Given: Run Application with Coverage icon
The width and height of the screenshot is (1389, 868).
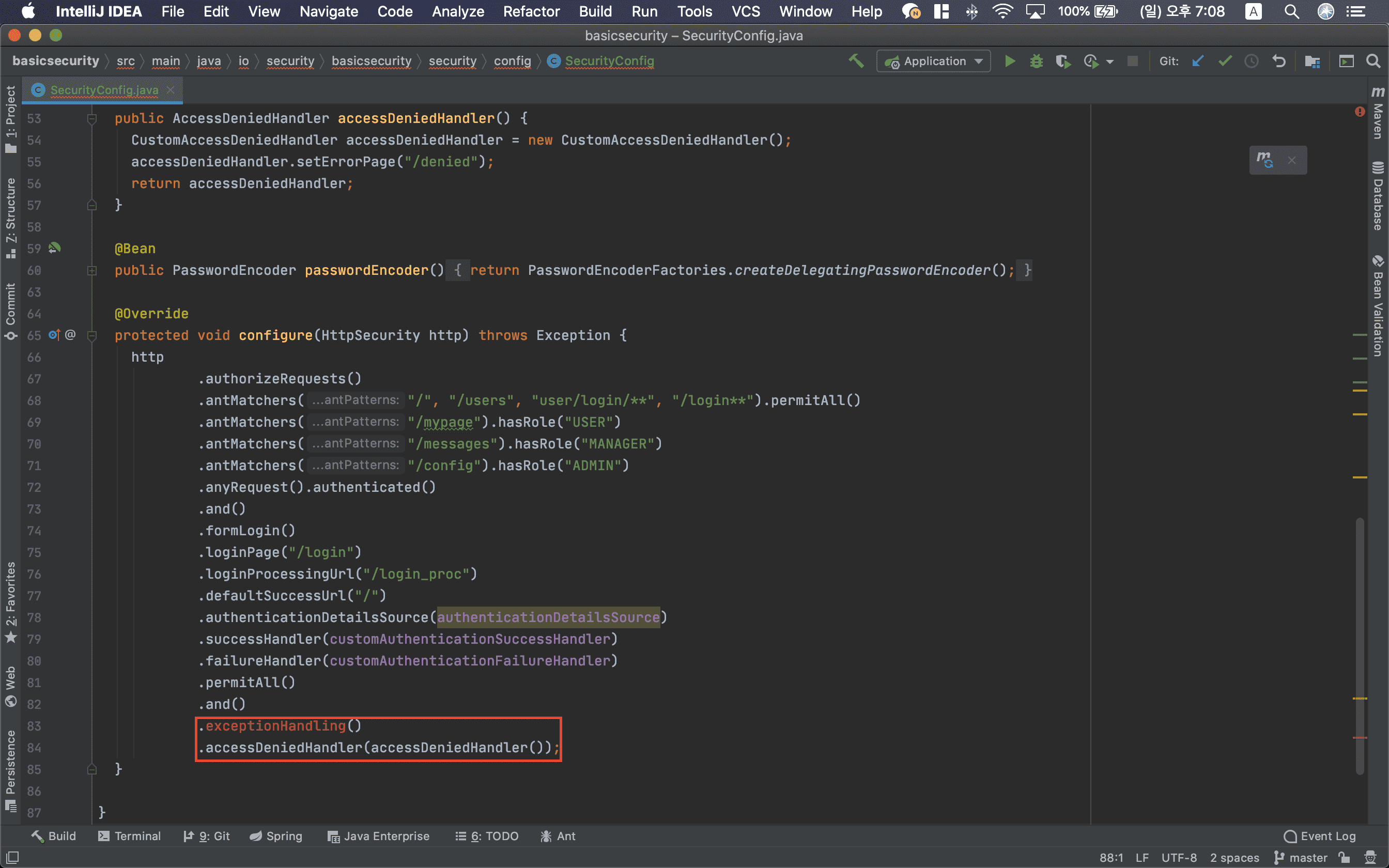Looking at the screenshot, I should click(1062, 61).
